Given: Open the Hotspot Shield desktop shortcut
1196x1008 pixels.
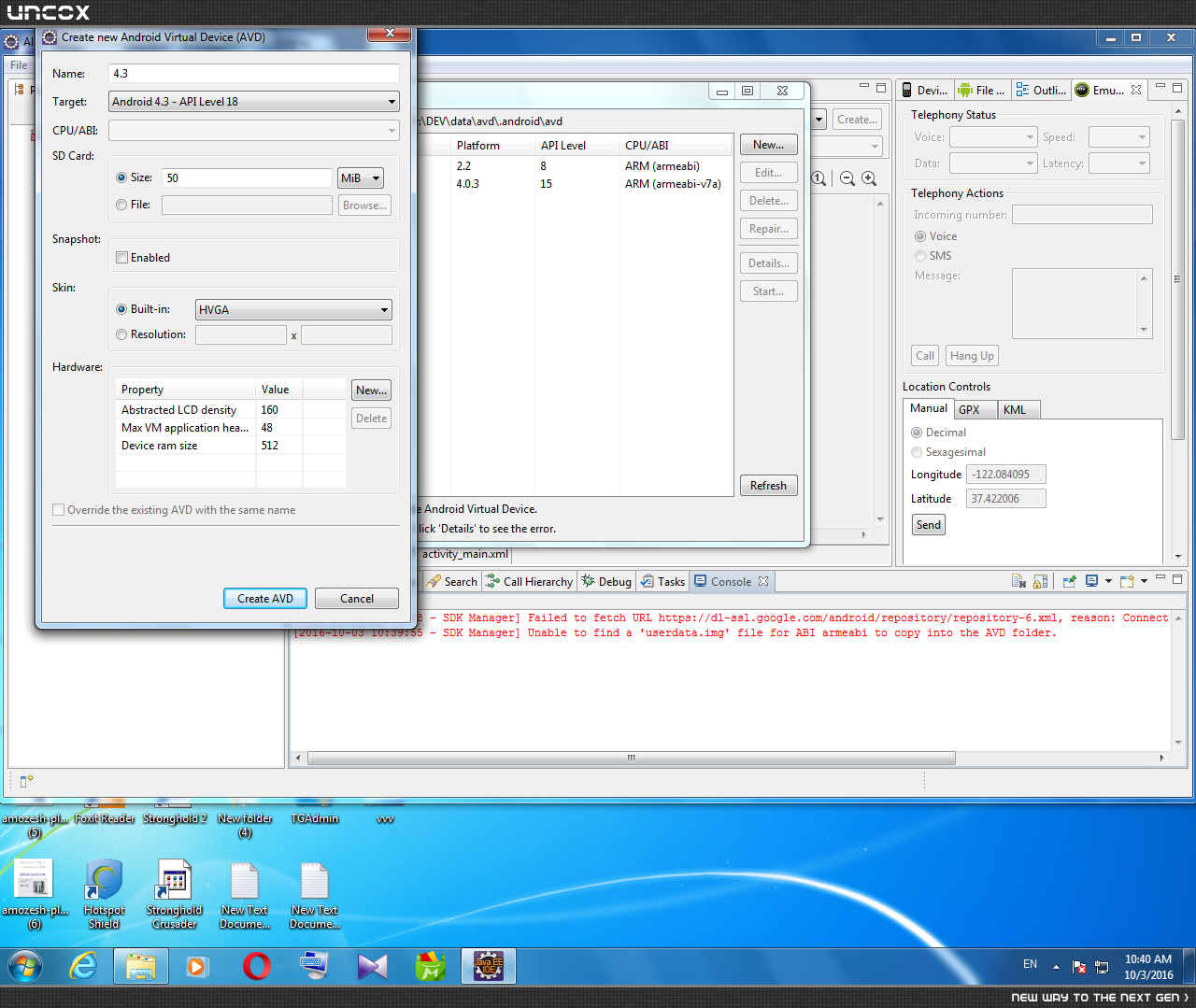Looking at the screenshot, I should (x=104, y=895).
